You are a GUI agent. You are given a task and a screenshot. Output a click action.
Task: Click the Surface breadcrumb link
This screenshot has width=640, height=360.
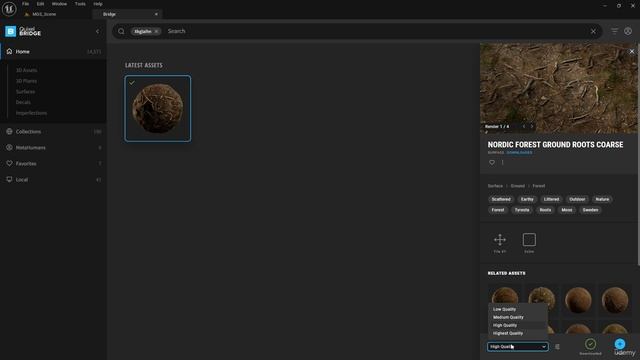click(x=495, y=186)
